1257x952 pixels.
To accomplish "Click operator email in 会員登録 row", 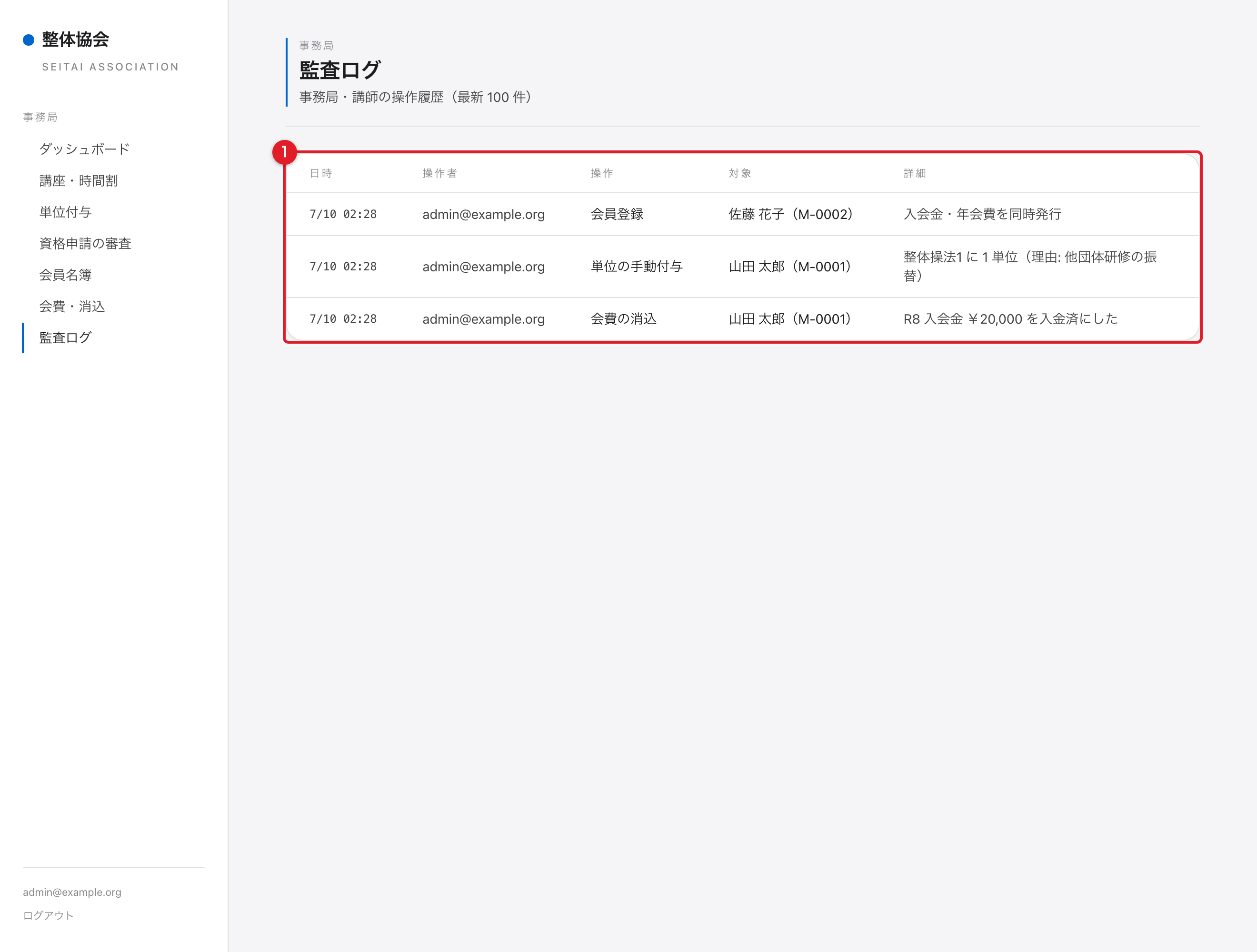I will [x=484, y=214].
